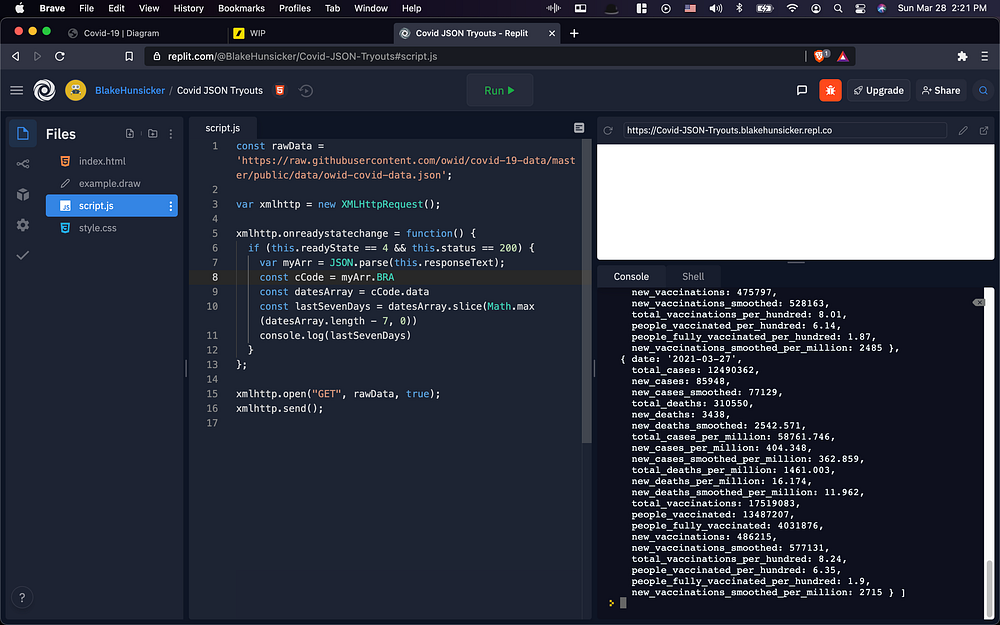Open preview in a new tab

point(984,130)
